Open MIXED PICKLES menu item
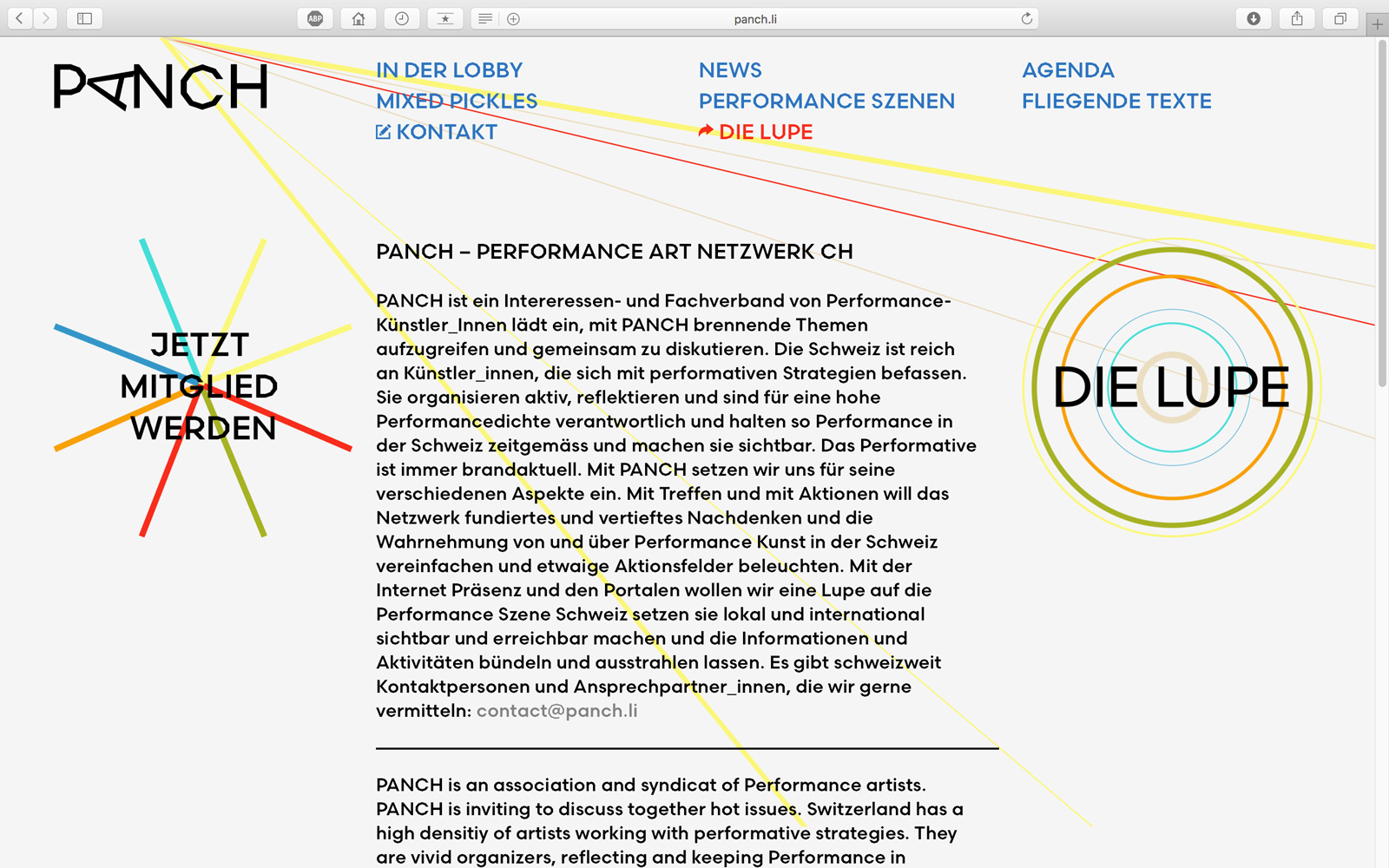The width and height of the screenshot is (1389, 868). (x=457, y=101)
